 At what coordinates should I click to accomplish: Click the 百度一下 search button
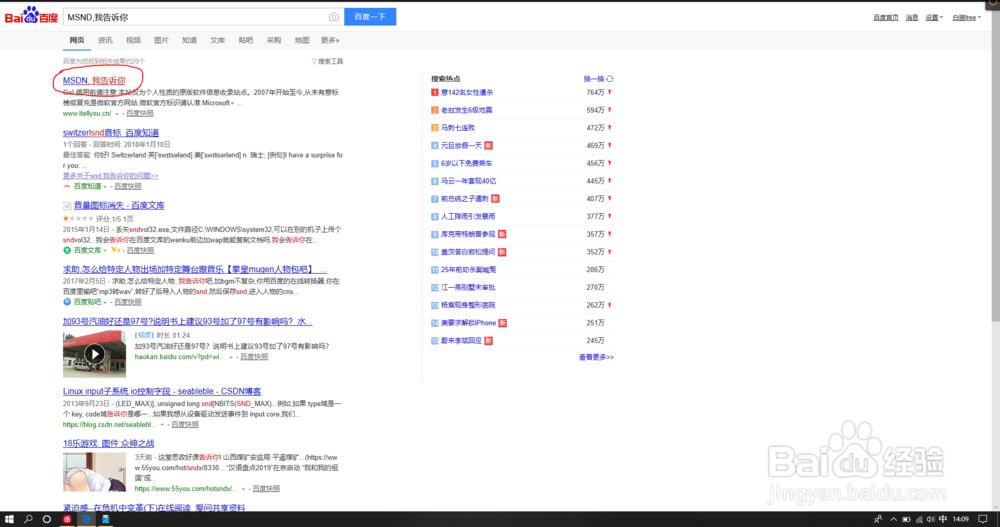click(x=370, y=17)
